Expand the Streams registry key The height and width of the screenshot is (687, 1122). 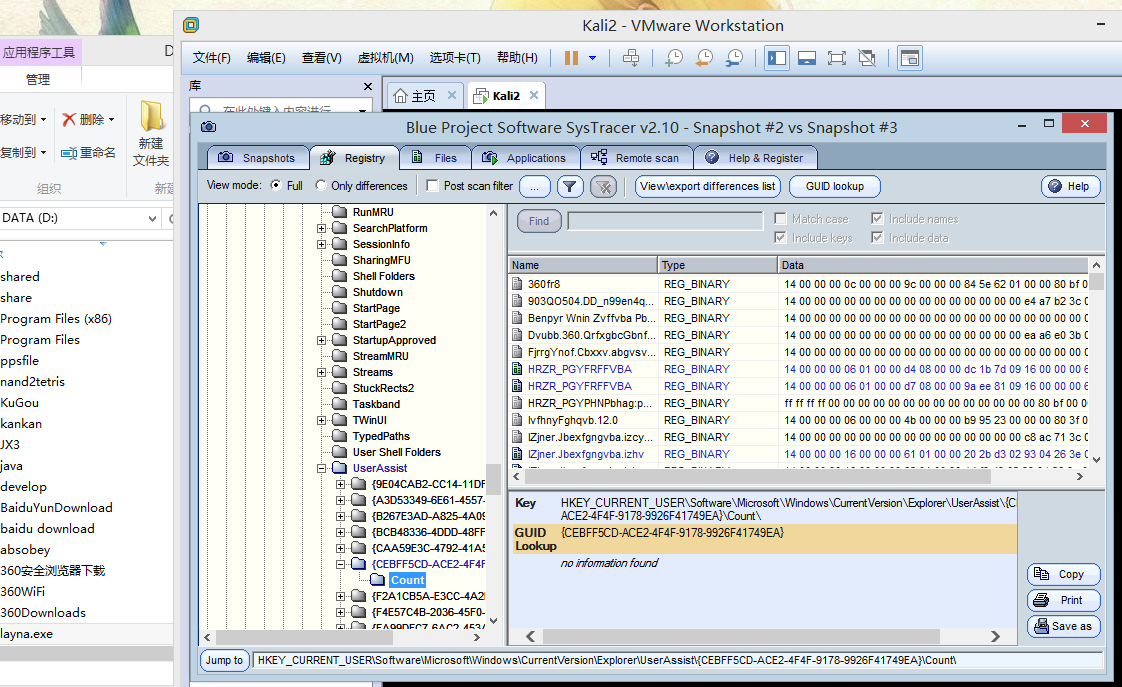tap(322, 372)
